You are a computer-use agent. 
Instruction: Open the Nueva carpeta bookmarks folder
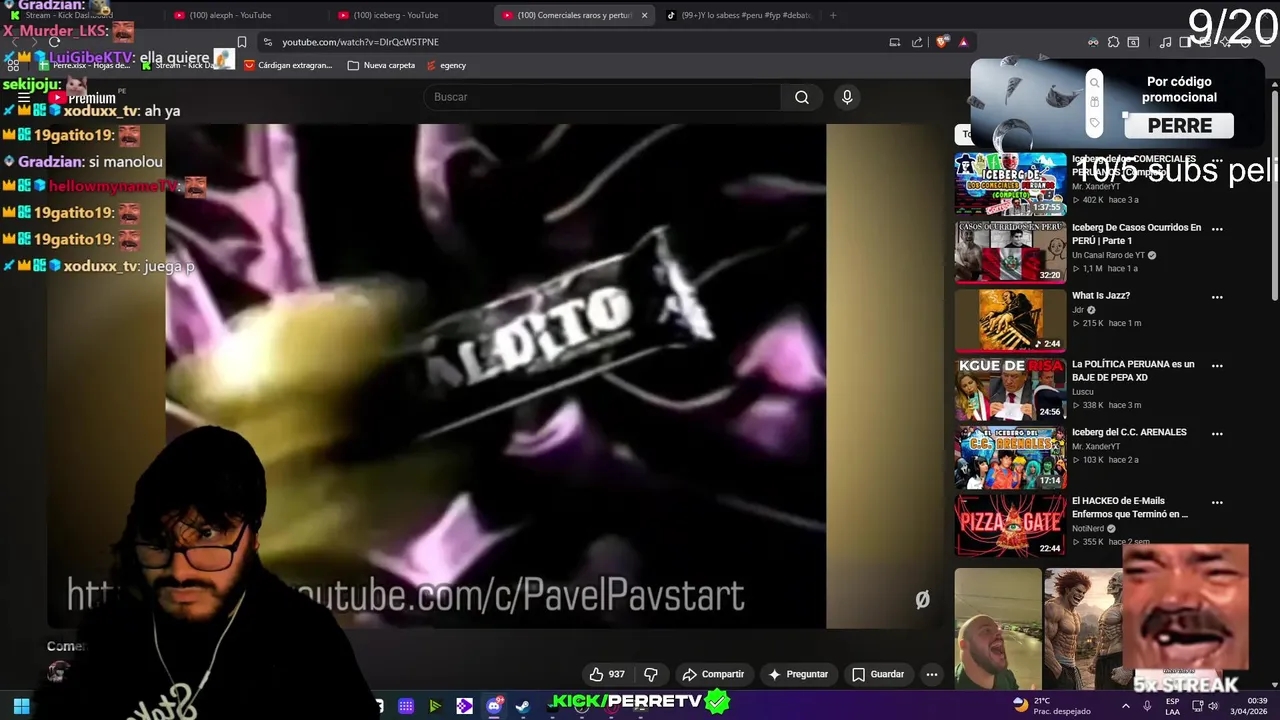[x=381, y=65]
